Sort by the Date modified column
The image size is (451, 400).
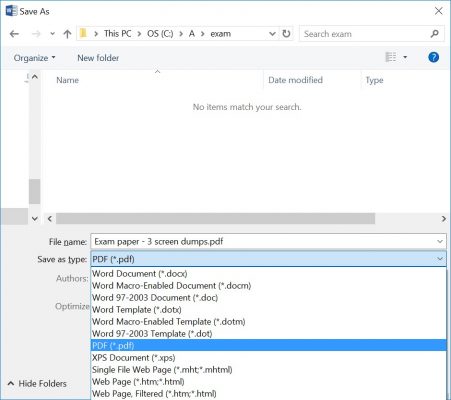coord(295,80)
